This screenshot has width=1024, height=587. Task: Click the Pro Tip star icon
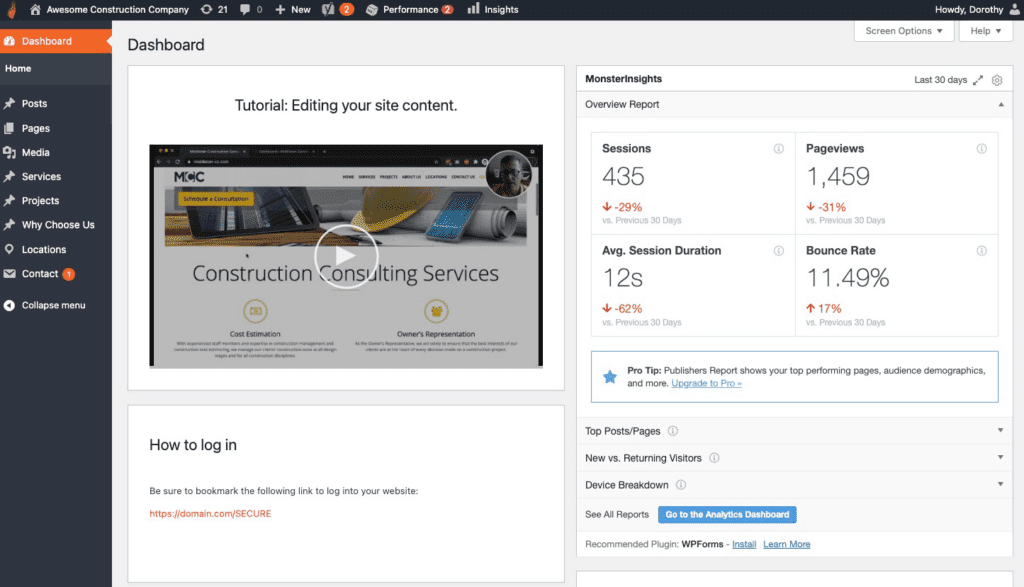tap(611, 377)
